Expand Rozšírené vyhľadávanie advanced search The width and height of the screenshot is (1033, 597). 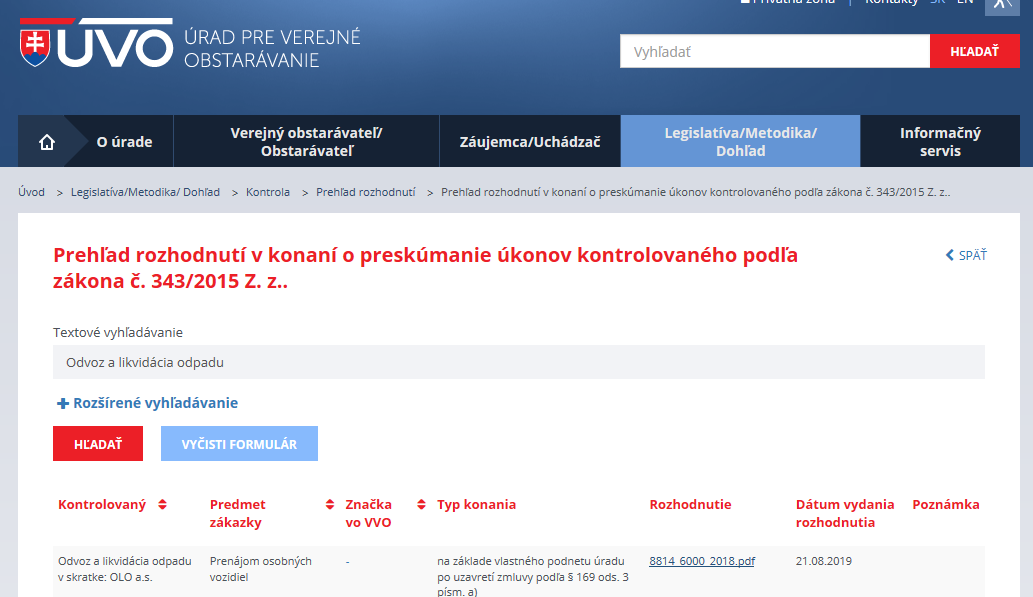tap(147, 403)
